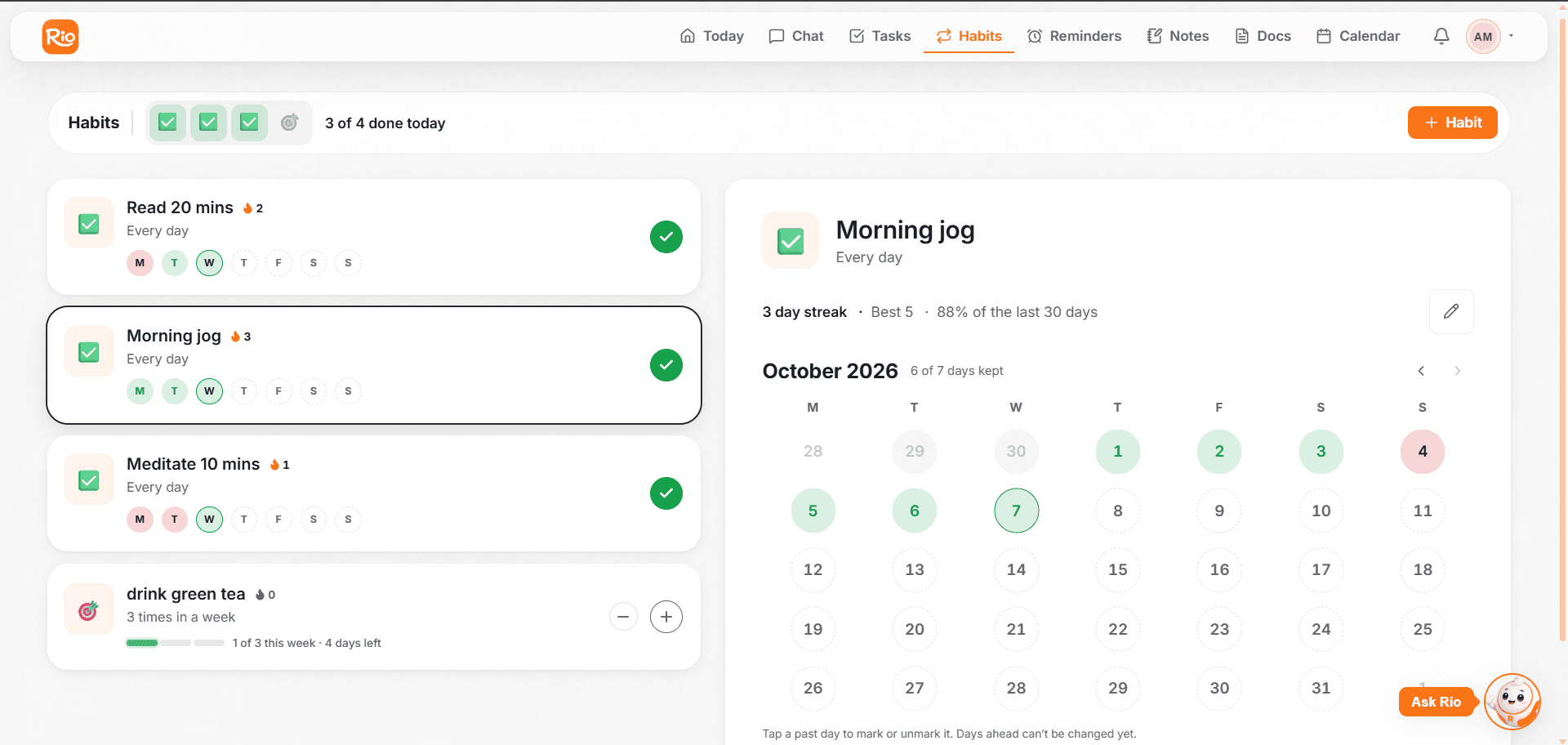Screen dimensions: 1568x745
Task: Click '3 of 4 done today' text
Action: pos(385,123)
